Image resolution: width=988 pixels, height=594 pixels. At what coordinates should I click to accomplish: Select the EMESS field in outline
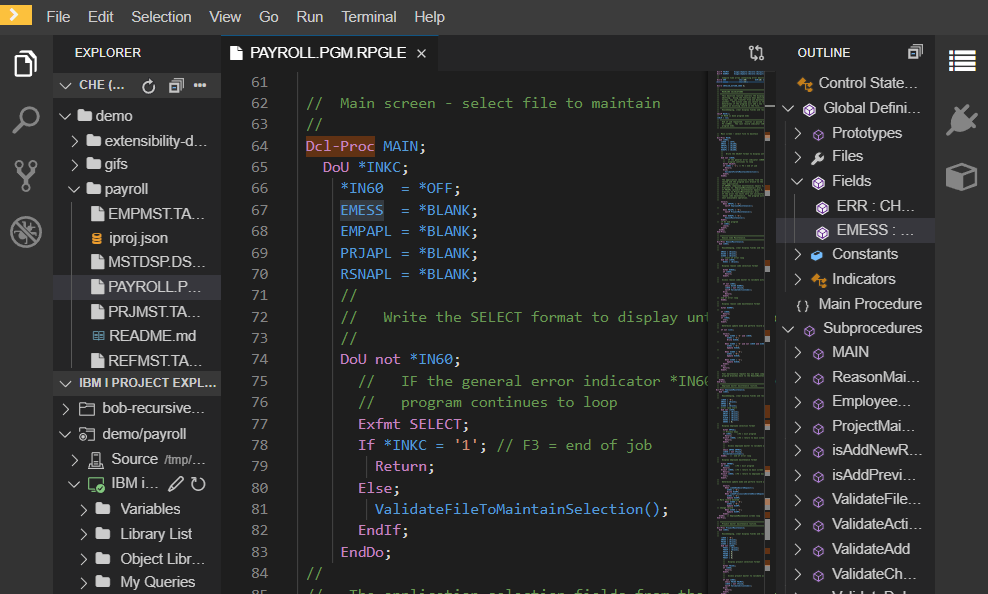coord(856,231)
